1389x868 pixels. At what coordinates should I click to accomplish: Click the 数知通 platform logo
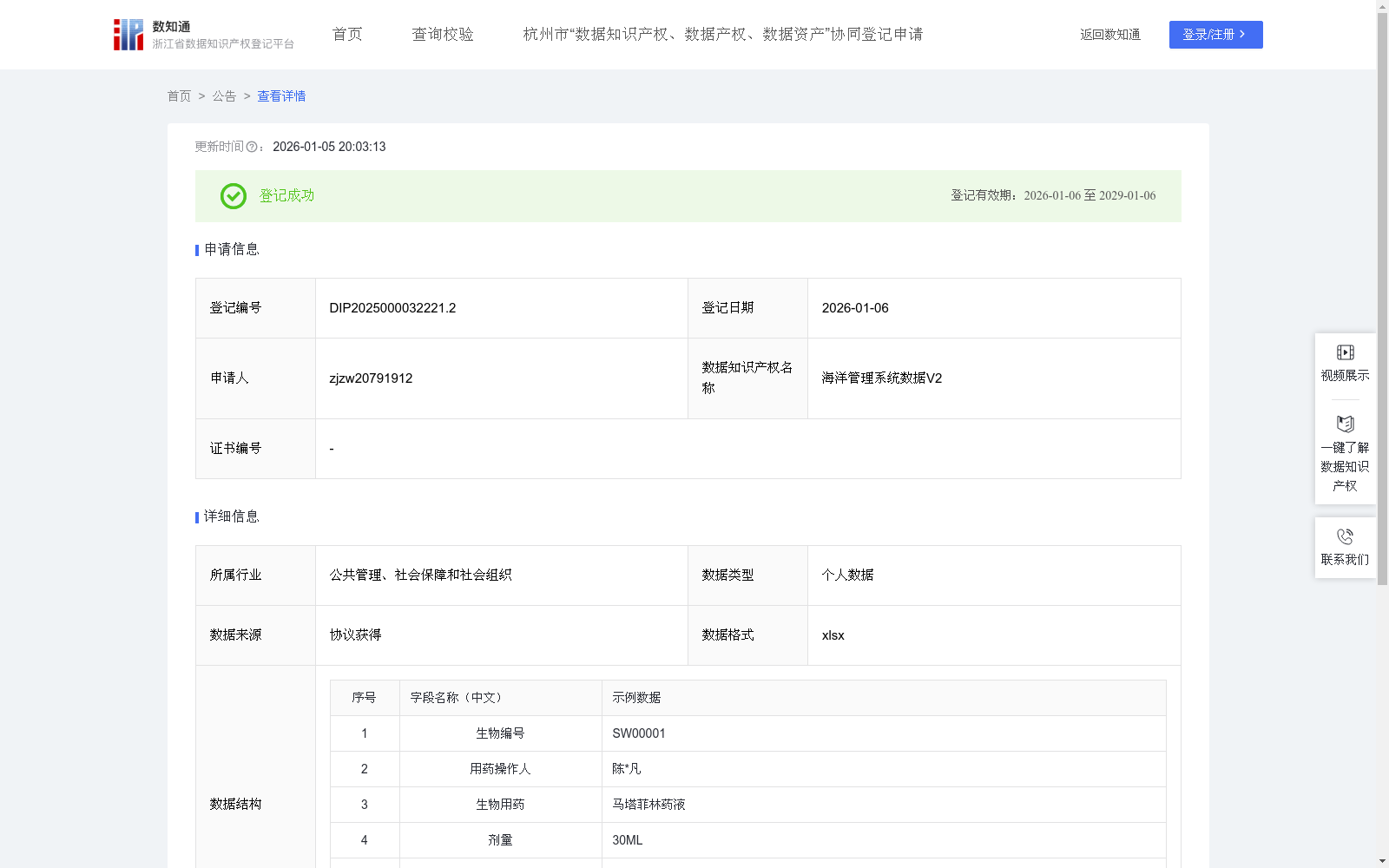203,35
